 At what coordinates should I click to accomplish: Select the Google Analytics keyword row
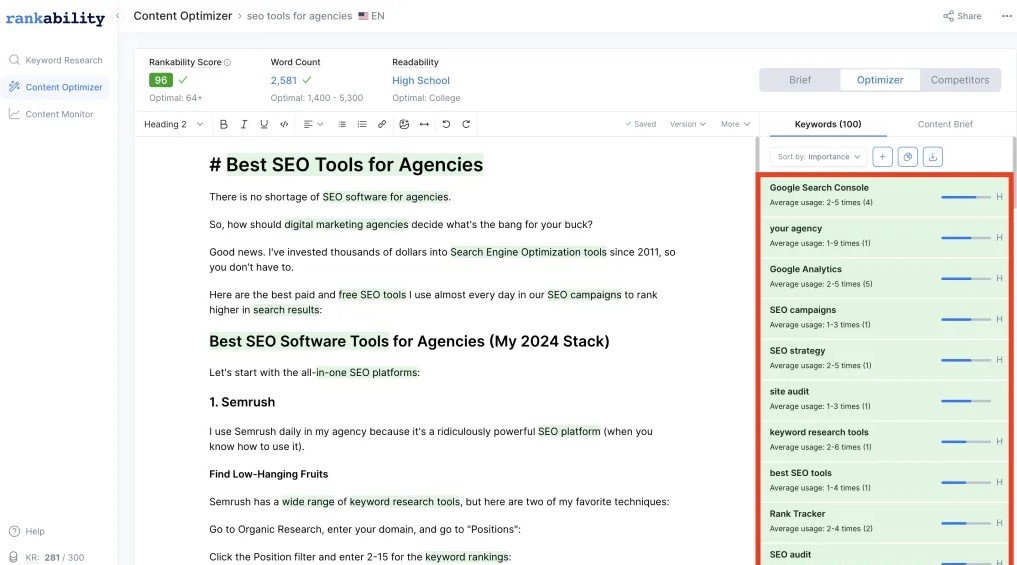point(885,277)
